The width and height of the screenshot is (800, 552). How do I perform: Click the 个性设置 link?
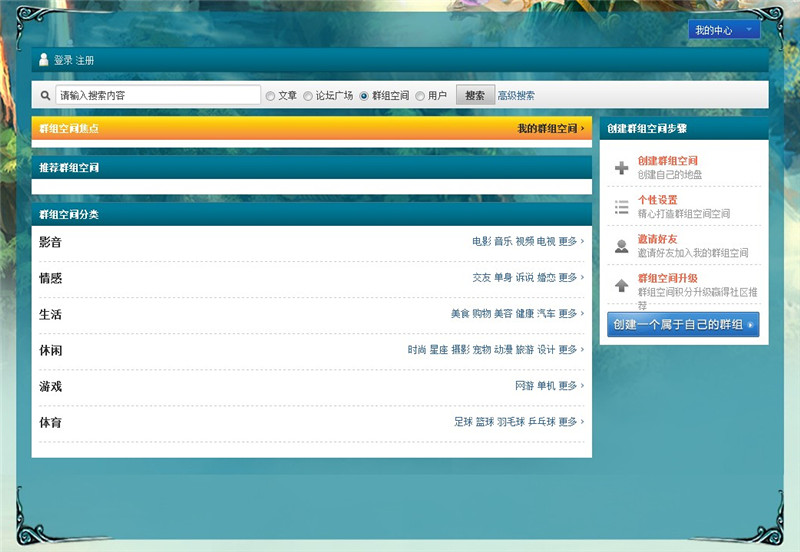[658, 200]
